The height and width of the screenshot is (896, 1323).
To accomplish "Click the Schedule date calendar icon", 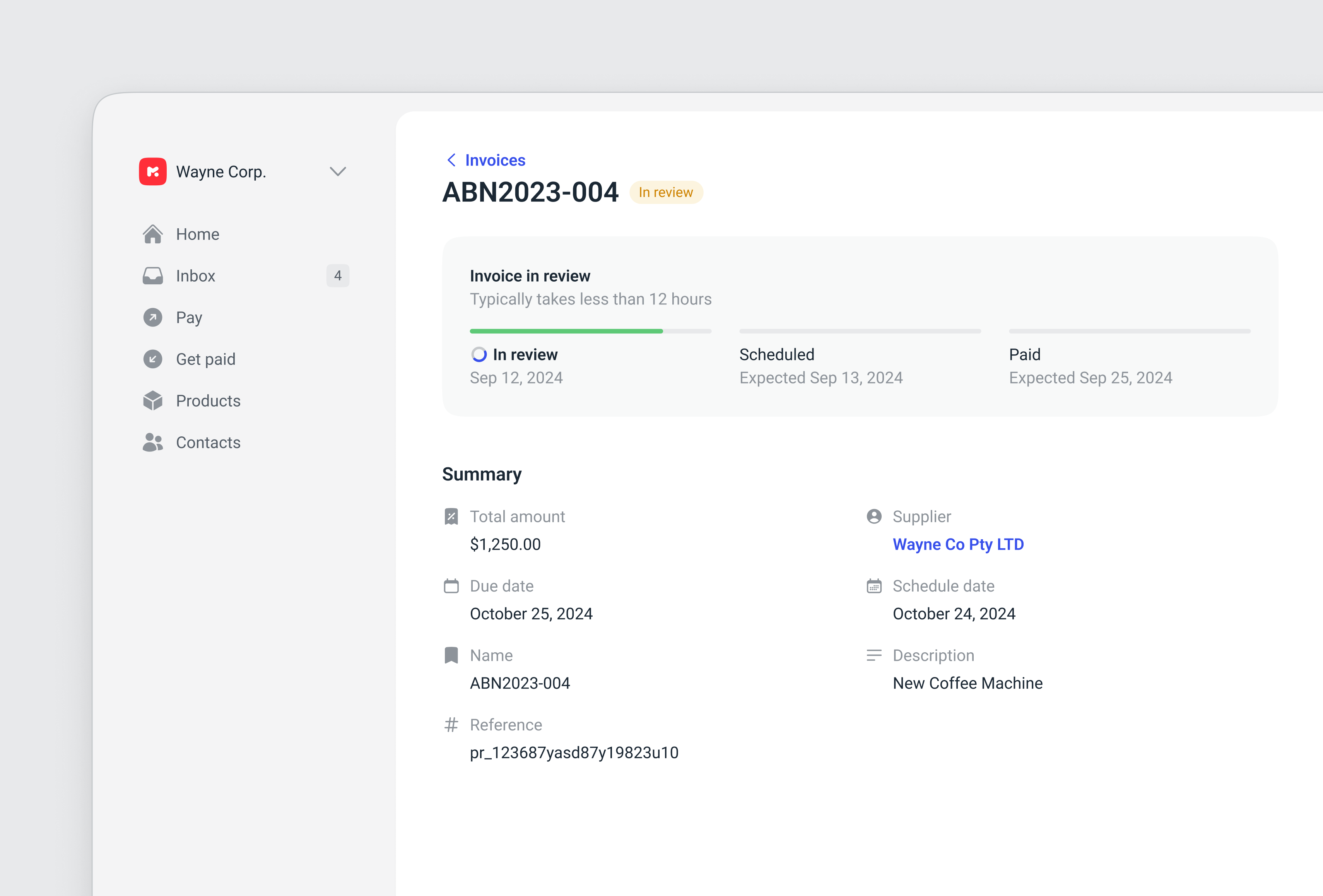I will tap(874, 586).
